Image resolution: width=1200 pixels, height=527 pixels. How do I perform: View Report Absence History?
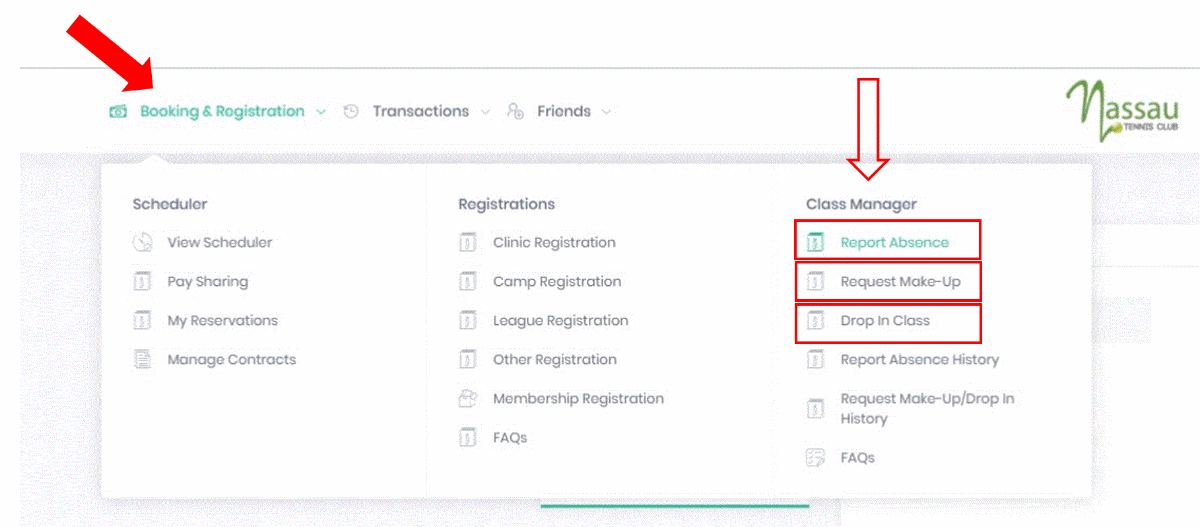(x=919, y=360)
